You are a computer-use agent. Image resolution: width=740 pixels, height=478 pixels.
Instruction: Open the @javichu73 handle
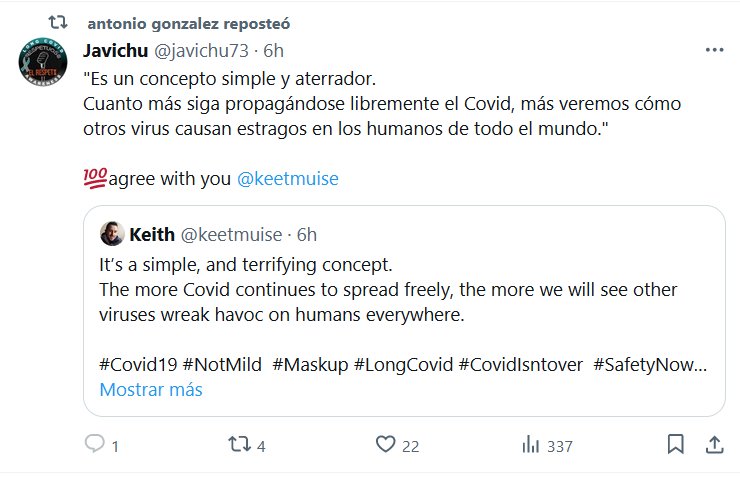(200, 49)
